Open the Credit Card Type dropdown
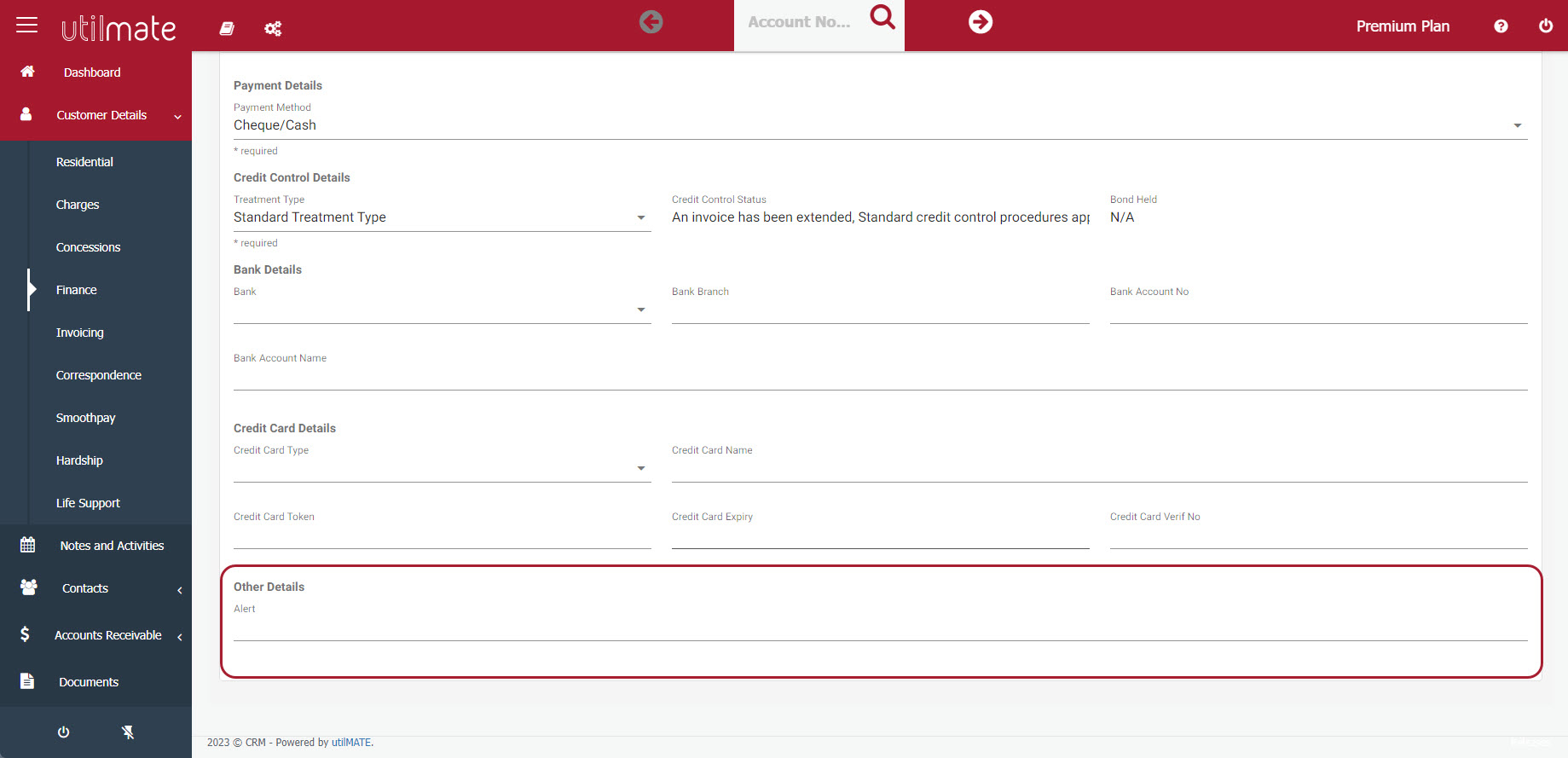This screenshot has width=1568, height=758. [x=442, y=468]
